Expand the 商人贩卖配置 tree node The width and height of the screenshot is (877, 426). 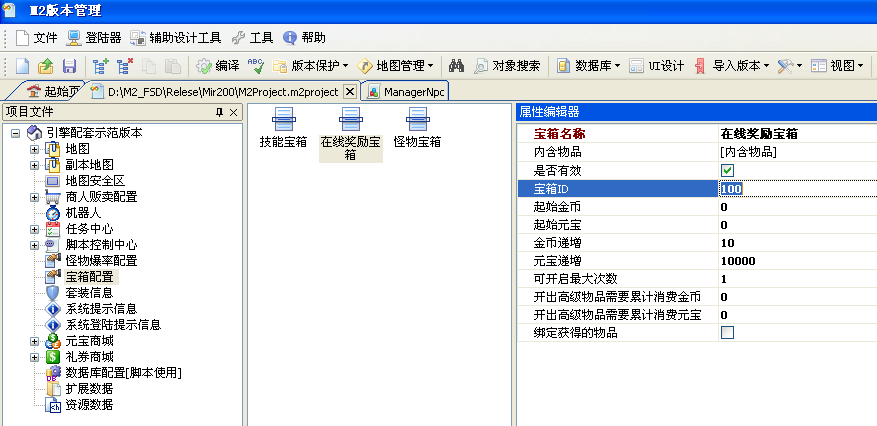(x=35, y=197)
